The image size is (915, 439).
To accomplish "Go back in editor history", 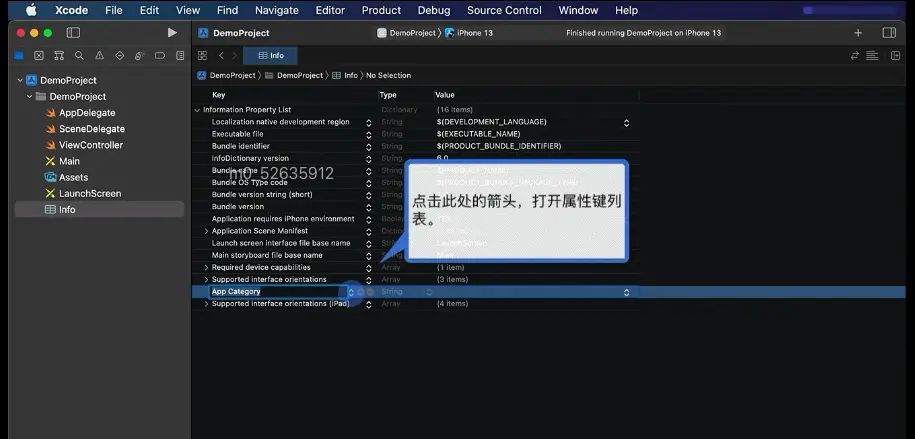I will [221, 55].
